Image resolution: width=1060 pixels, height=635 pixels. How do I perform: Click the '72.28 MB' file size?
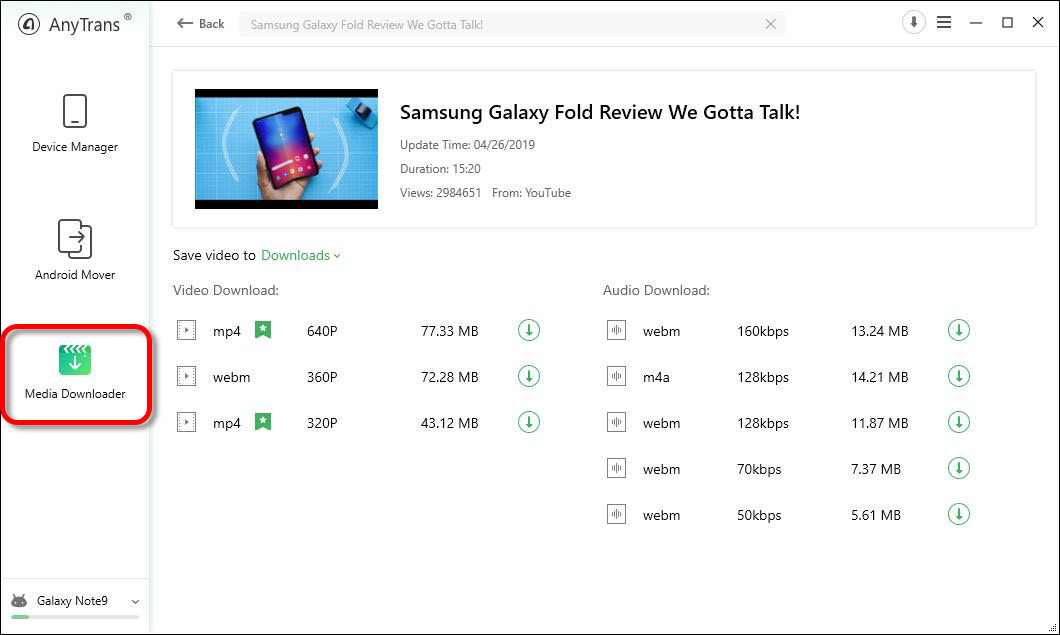click(x=450, y=377)
